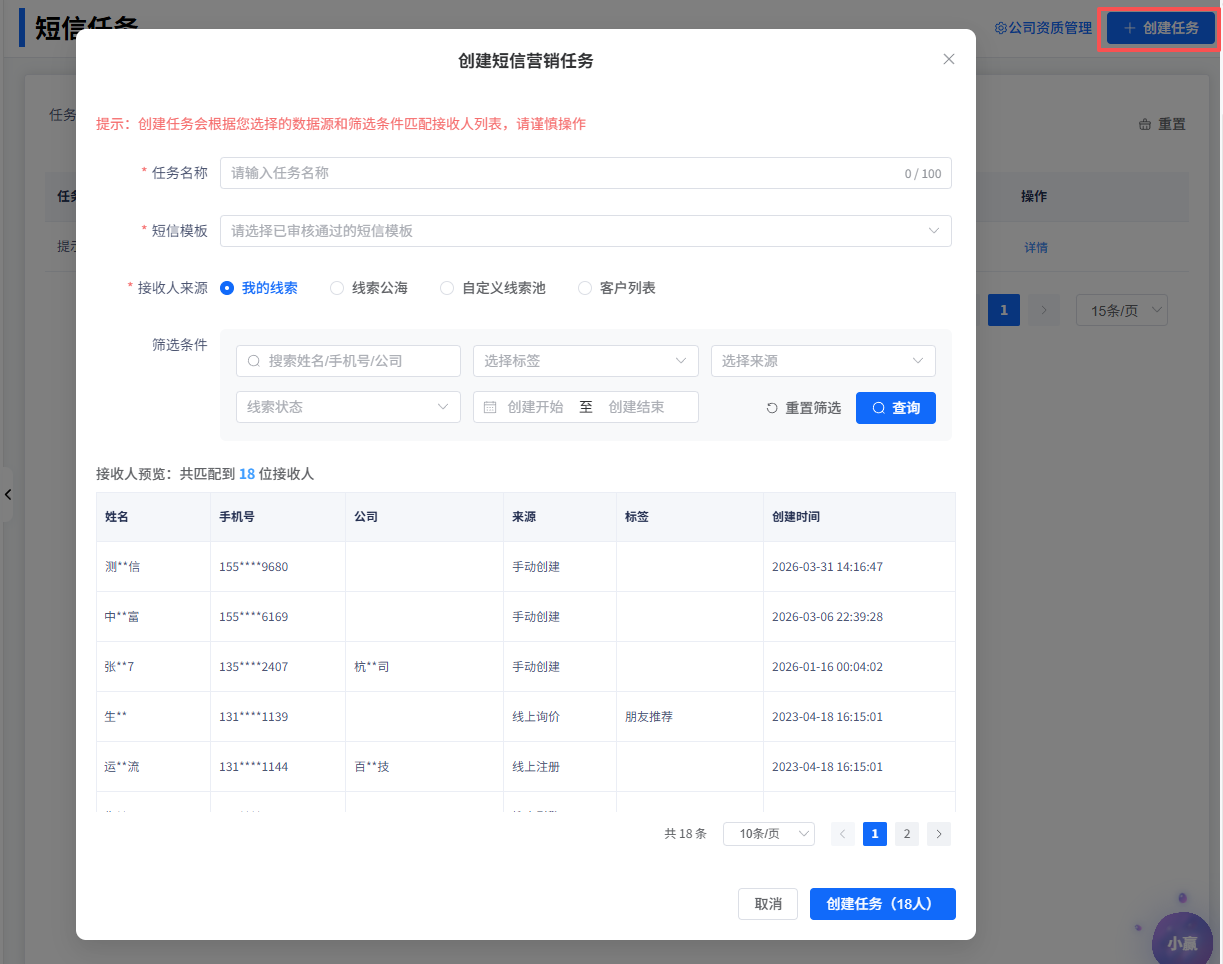Screen dimensions: 1223x964
Task: Click the 重置筛选 refresh icon
Action: coord(772,408)
